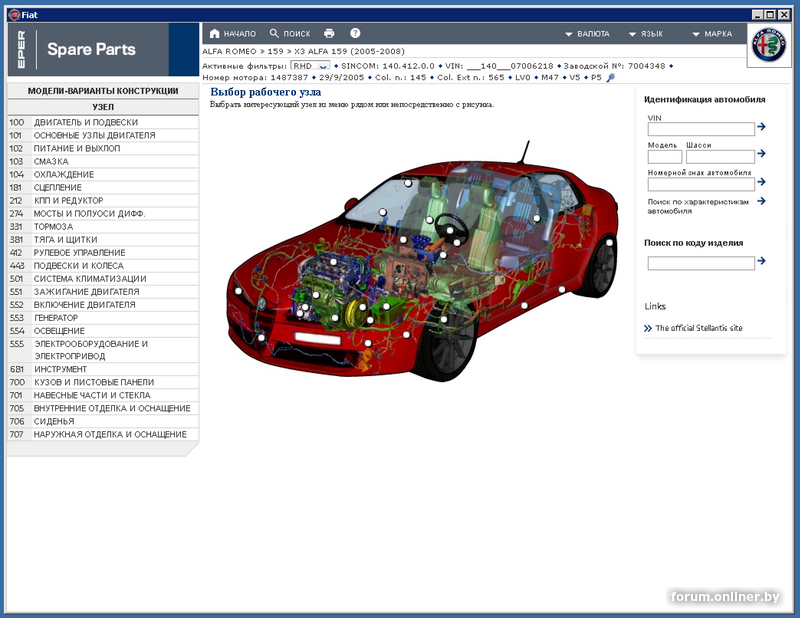This screenshot has height=618, width=800.
Task: Click the НАЧАЛО home icon
Action: 215,34
